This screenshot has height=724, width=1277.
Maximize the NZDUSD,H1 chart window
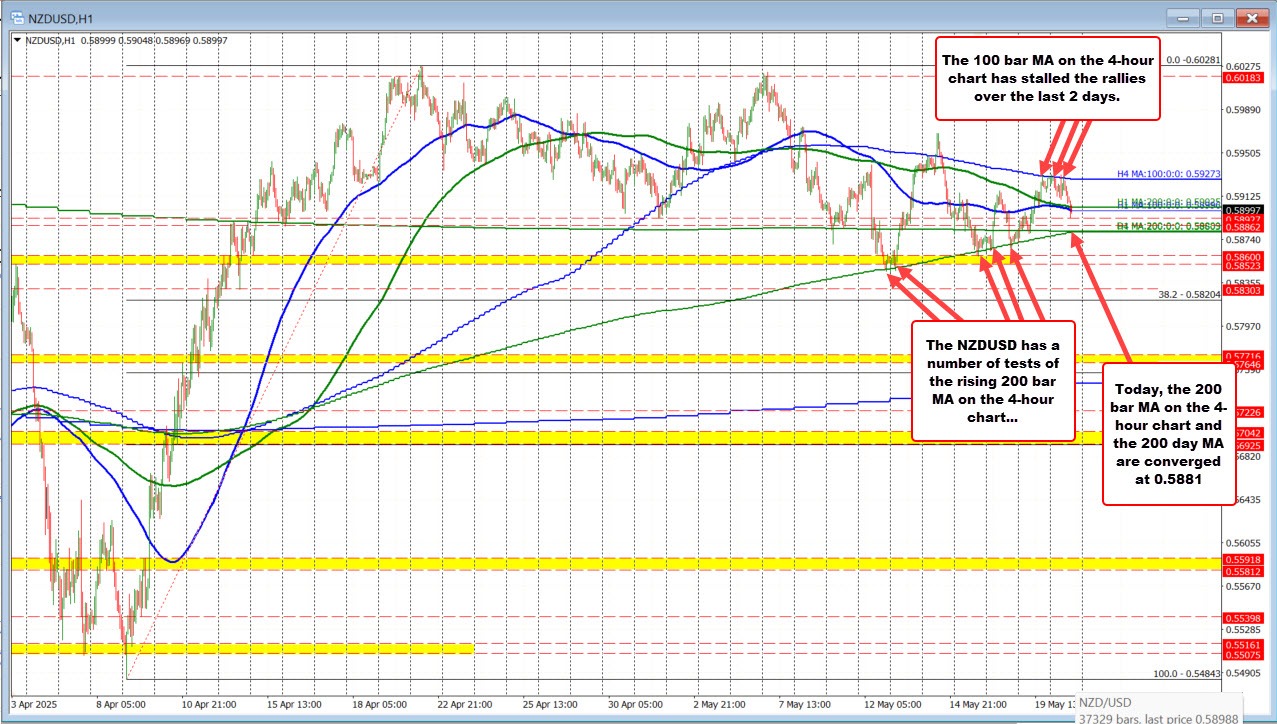point(1217,17)
